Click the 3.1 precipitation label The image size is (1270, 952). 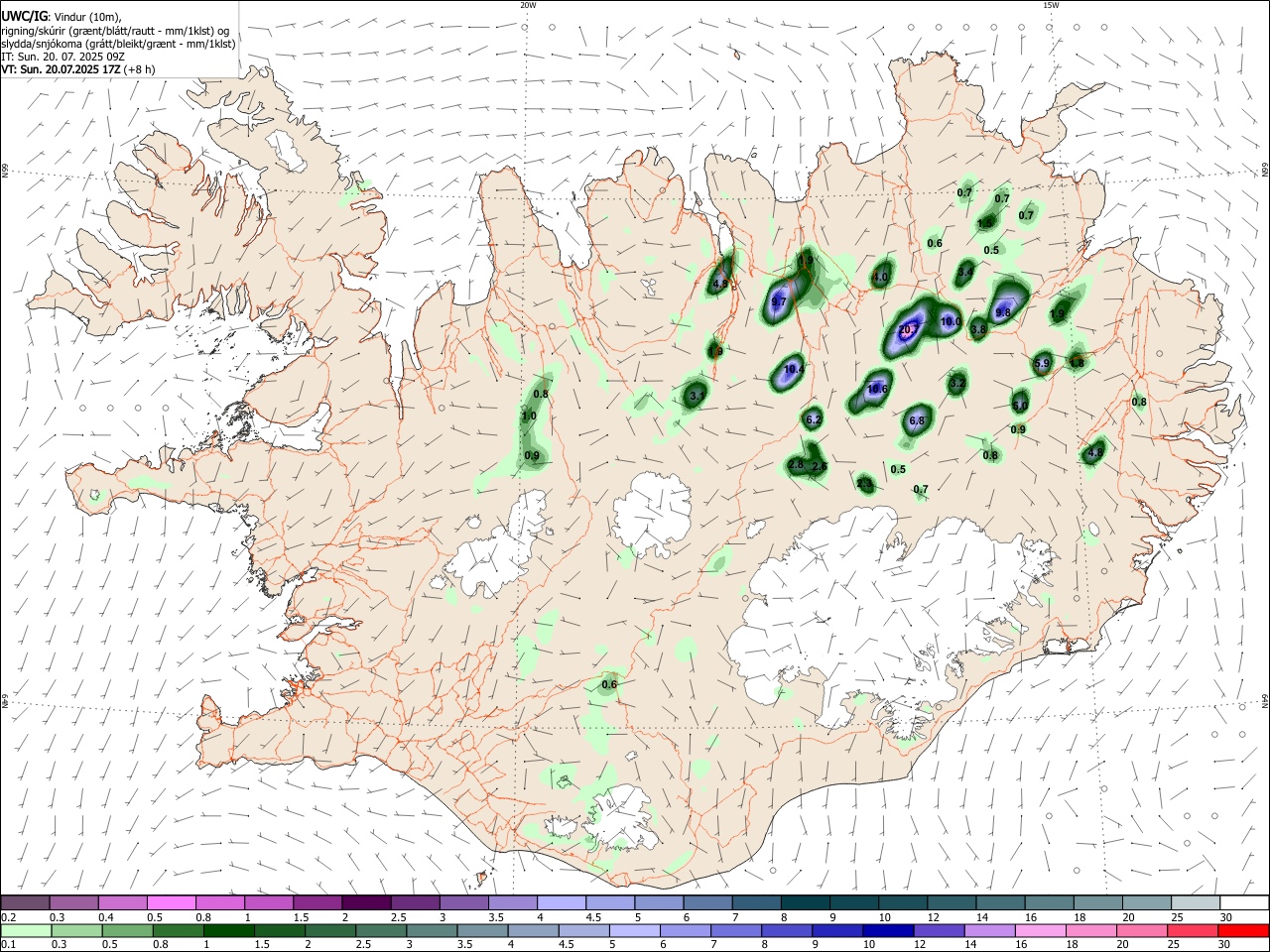pyautogui.click(x=697, y=396)
